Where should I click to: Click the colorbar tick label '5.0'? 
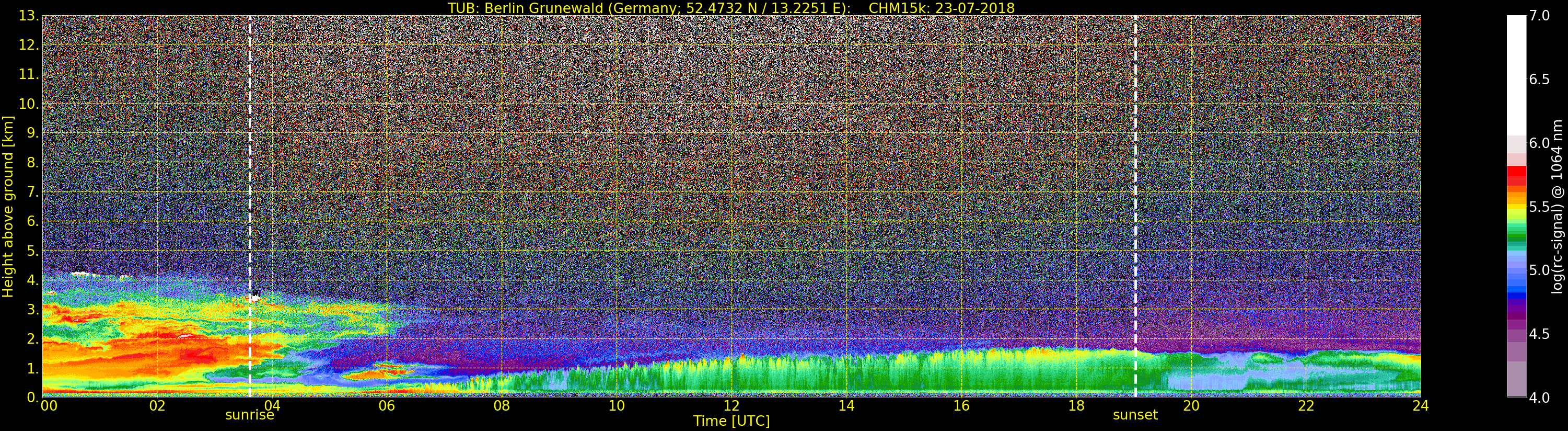(1539, 270)
